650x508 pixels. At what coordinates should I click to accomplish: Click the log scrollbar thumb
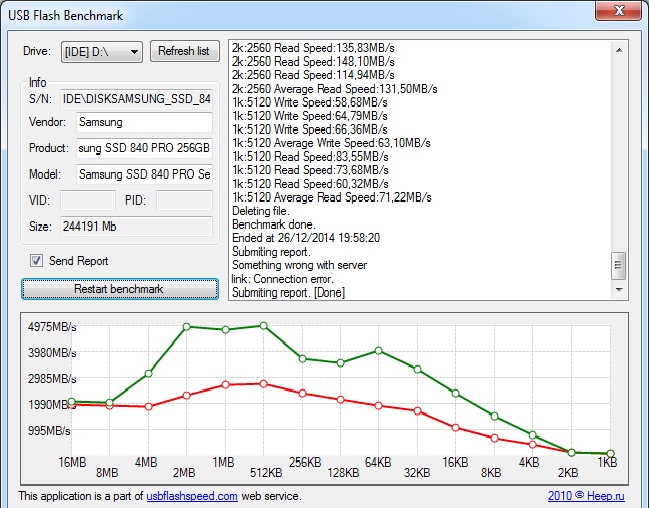tap(619, 266)
